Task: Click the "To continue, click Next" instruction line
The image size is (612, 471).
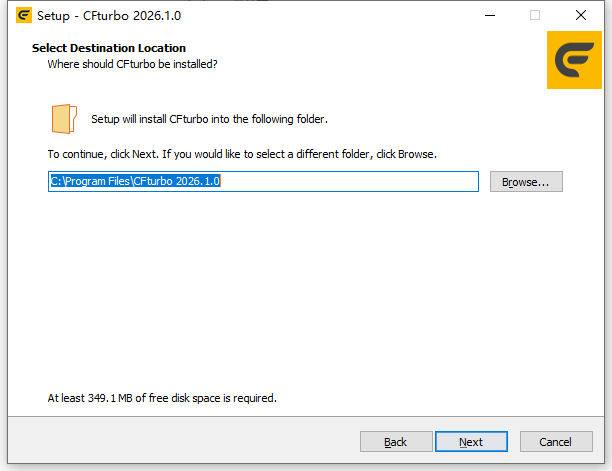Action: click(x=242, y=155)
